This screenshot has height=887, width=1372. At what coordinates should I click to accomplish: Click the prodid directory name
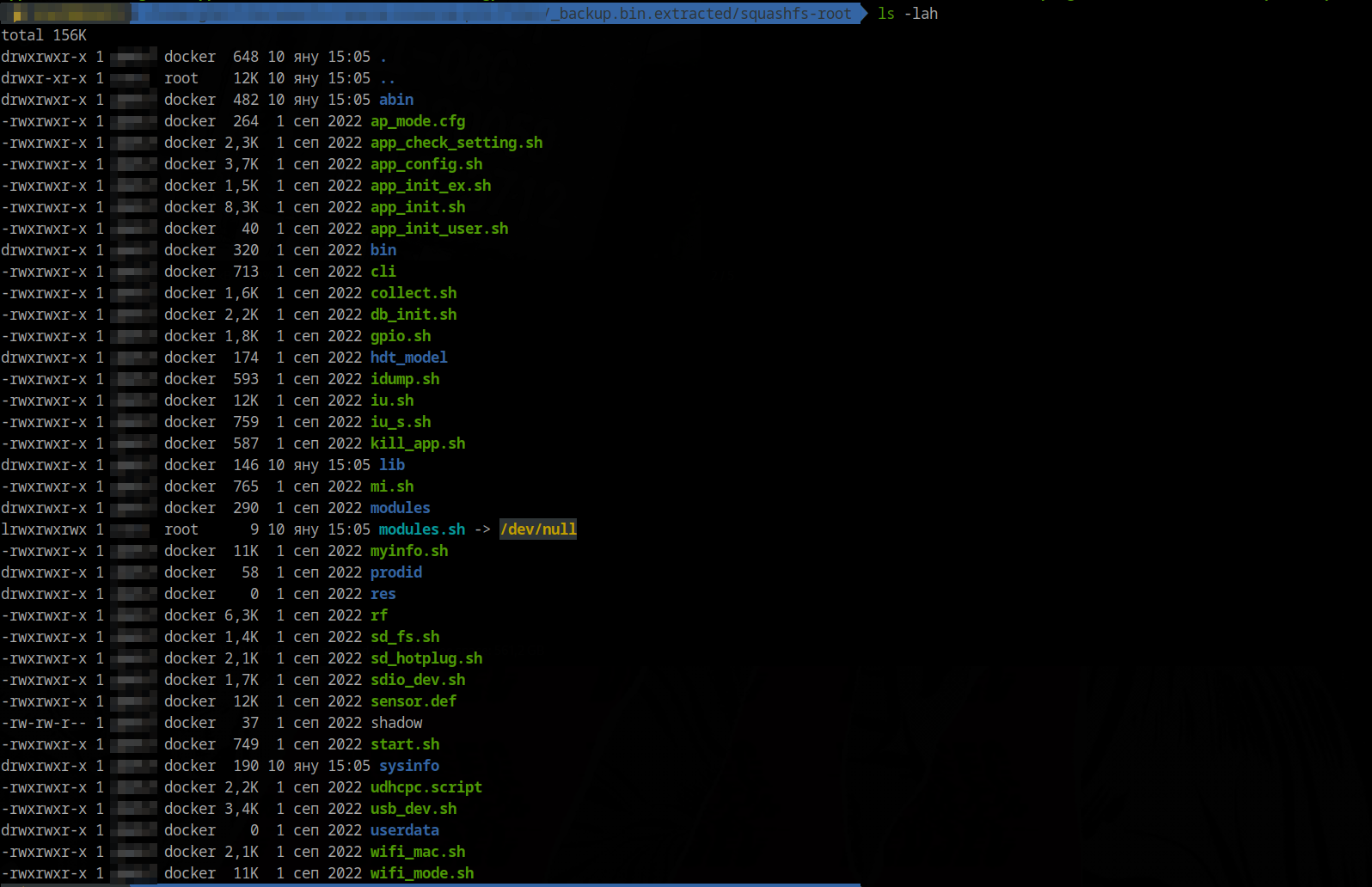point(396,572)
